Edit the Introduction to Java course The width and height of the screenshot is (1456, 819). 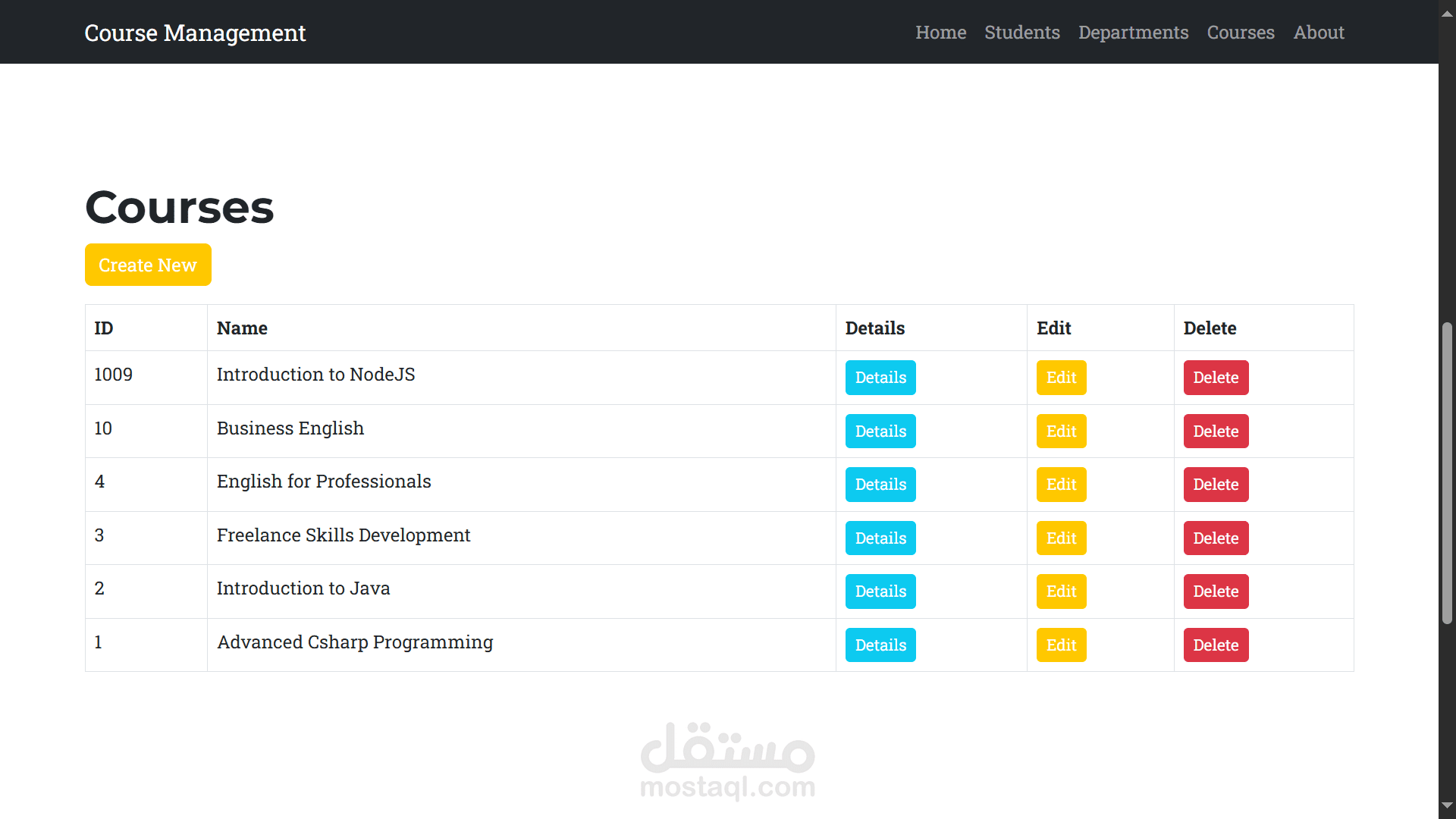(1061, 591)
